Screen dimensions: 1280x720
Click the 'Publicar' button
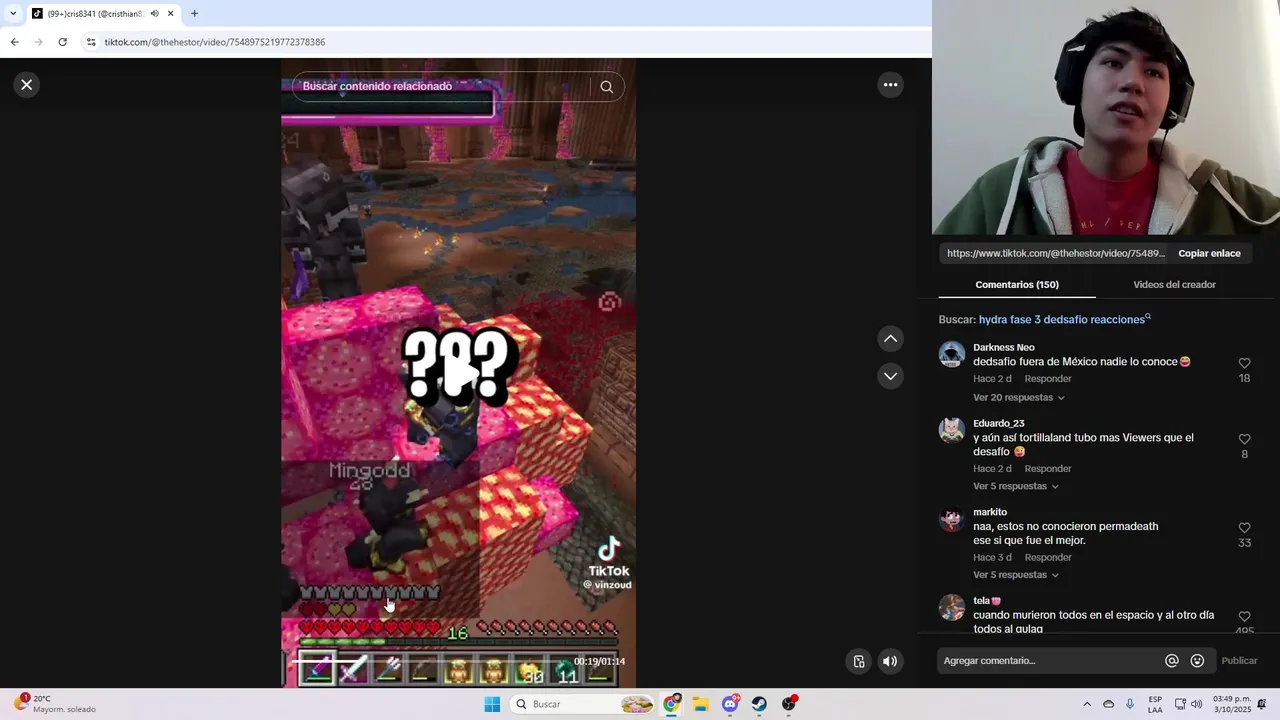(1239, 661)
